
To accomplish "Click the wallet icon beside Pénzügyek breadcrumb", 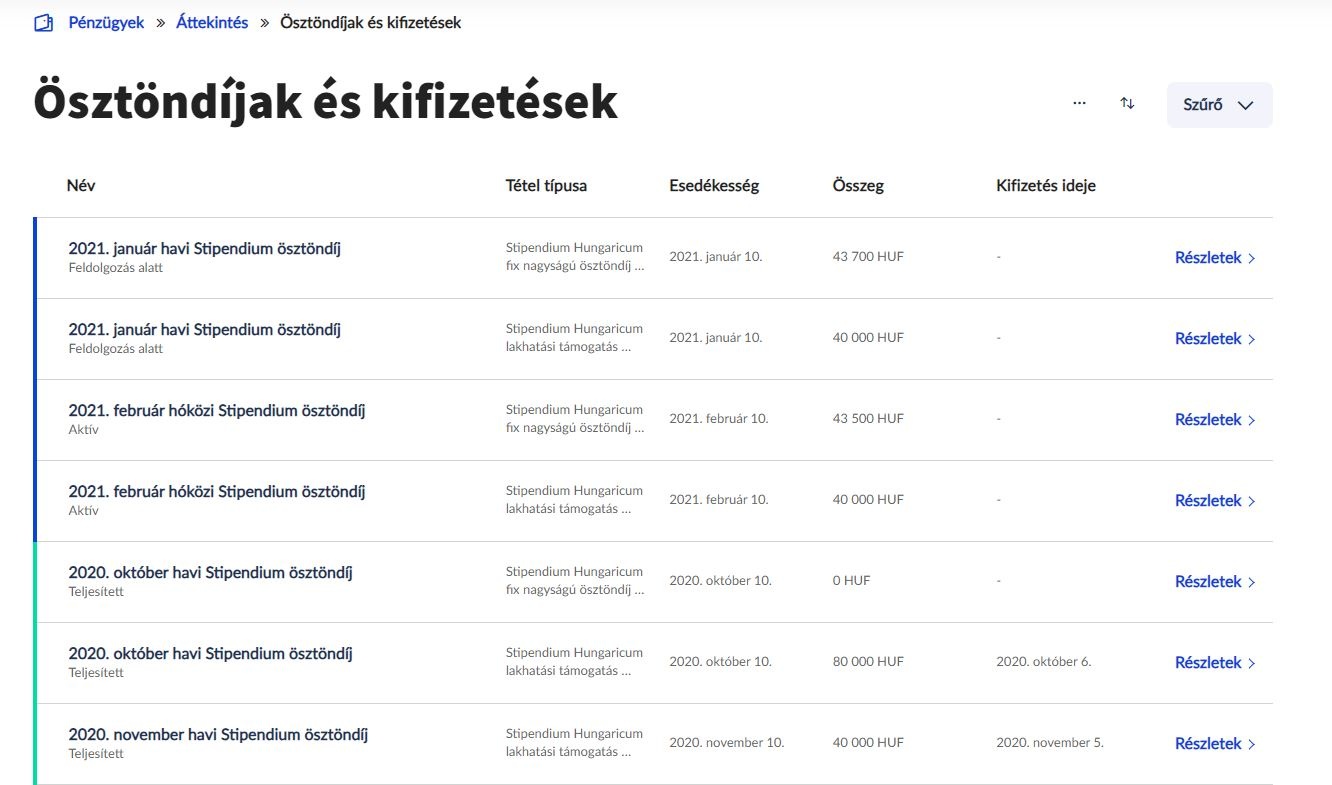I will click(43, 23).
